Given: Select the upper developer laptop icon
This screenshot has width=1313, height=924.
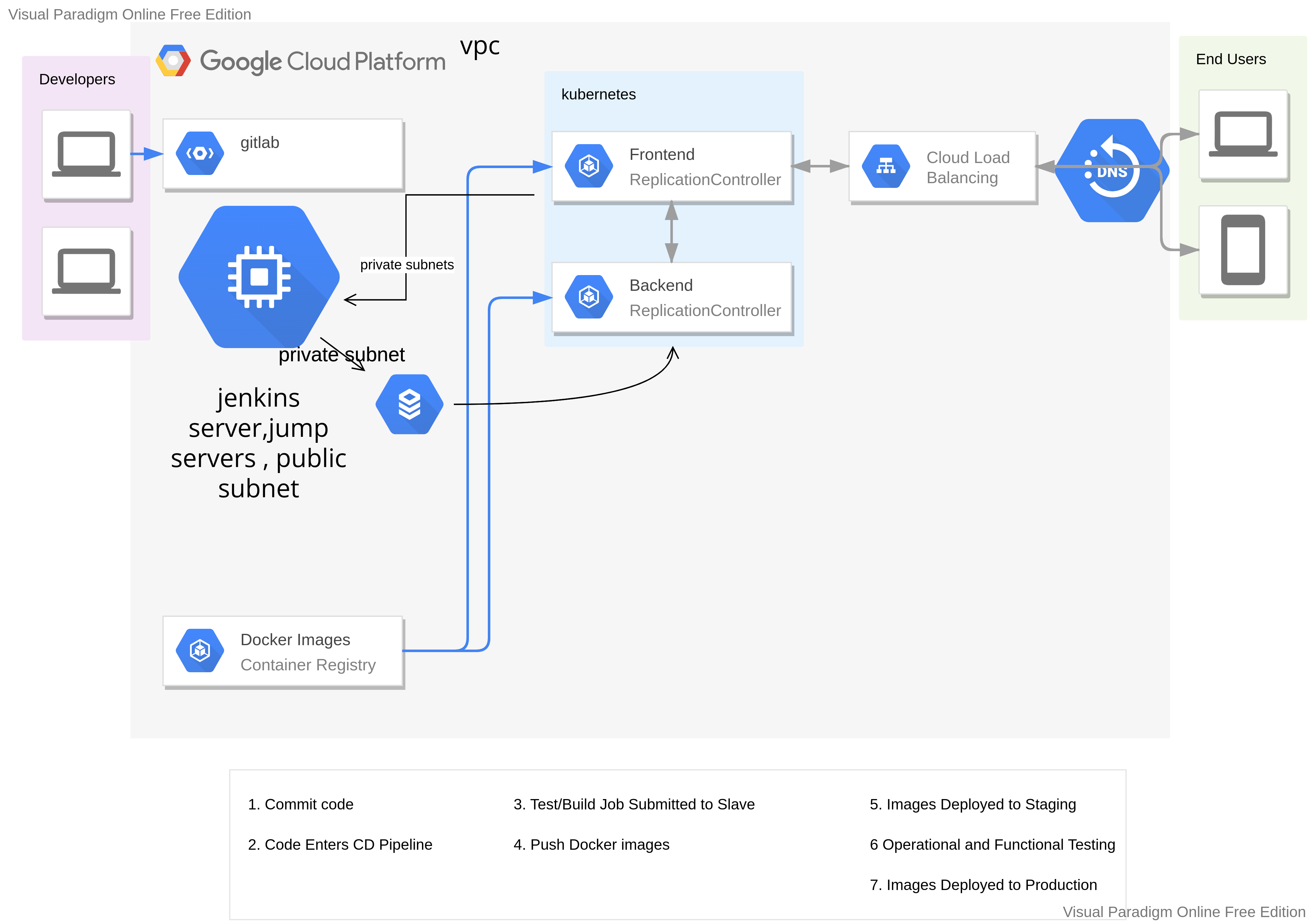Looking at the screenshot, I should (x=86, y=155).
